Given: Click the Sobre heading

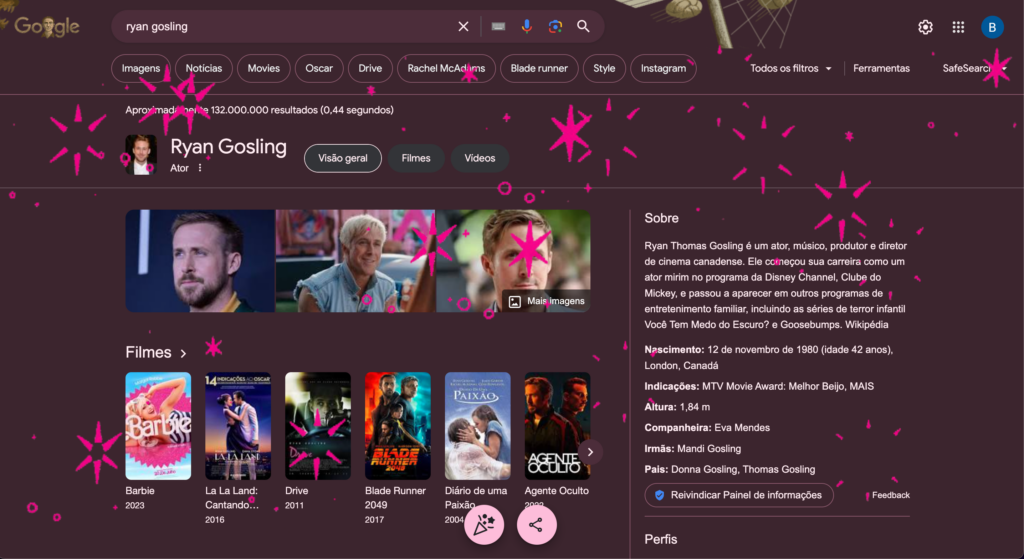Looking at the screenshot, I should [x=662, y=218].
